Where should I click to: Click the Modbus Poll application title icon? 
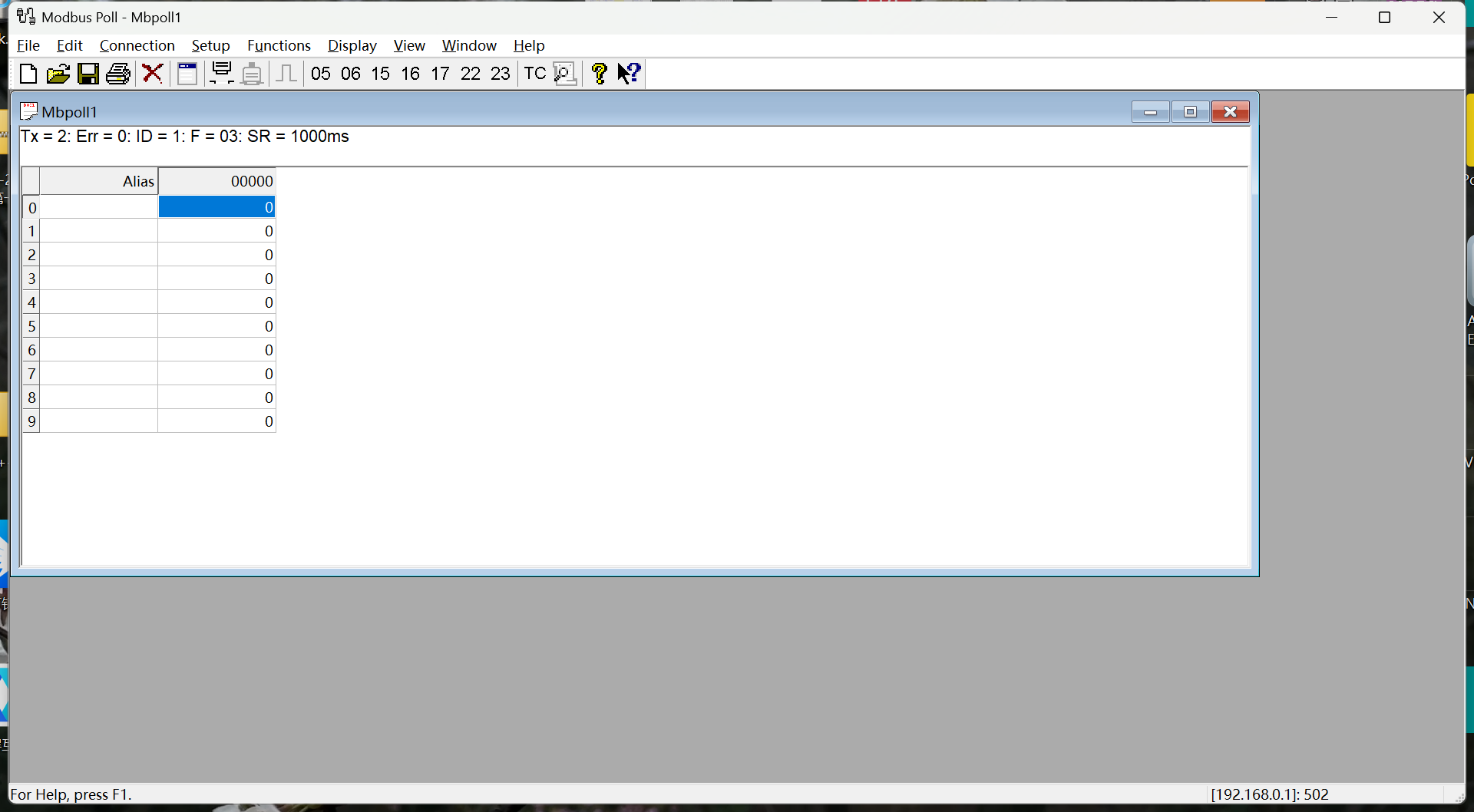pyautogui.click(x=26, y=17)
